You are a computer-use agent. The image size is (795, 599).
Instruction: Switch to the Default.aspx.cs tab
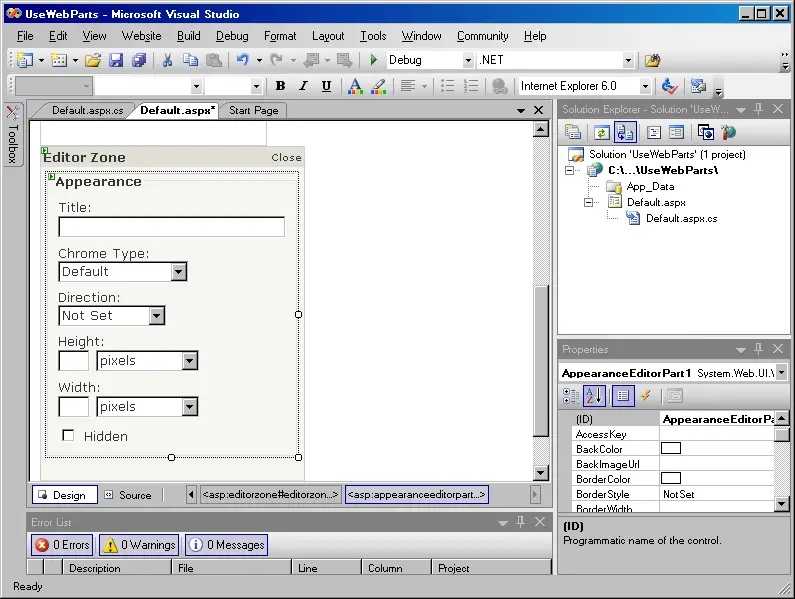[87, 111]
